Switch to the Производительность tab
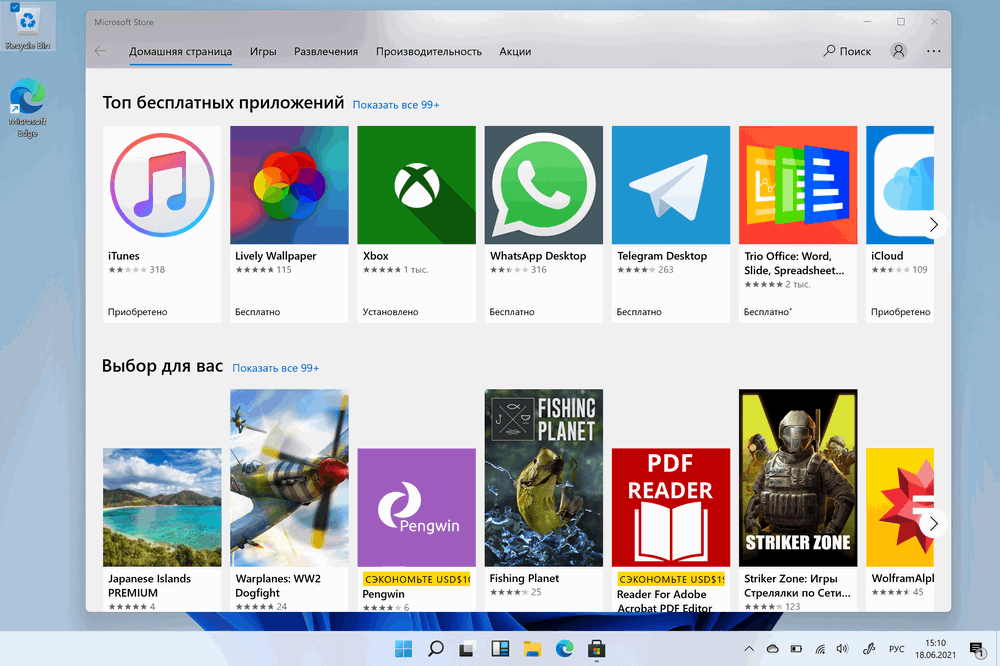 pos(429,52)
